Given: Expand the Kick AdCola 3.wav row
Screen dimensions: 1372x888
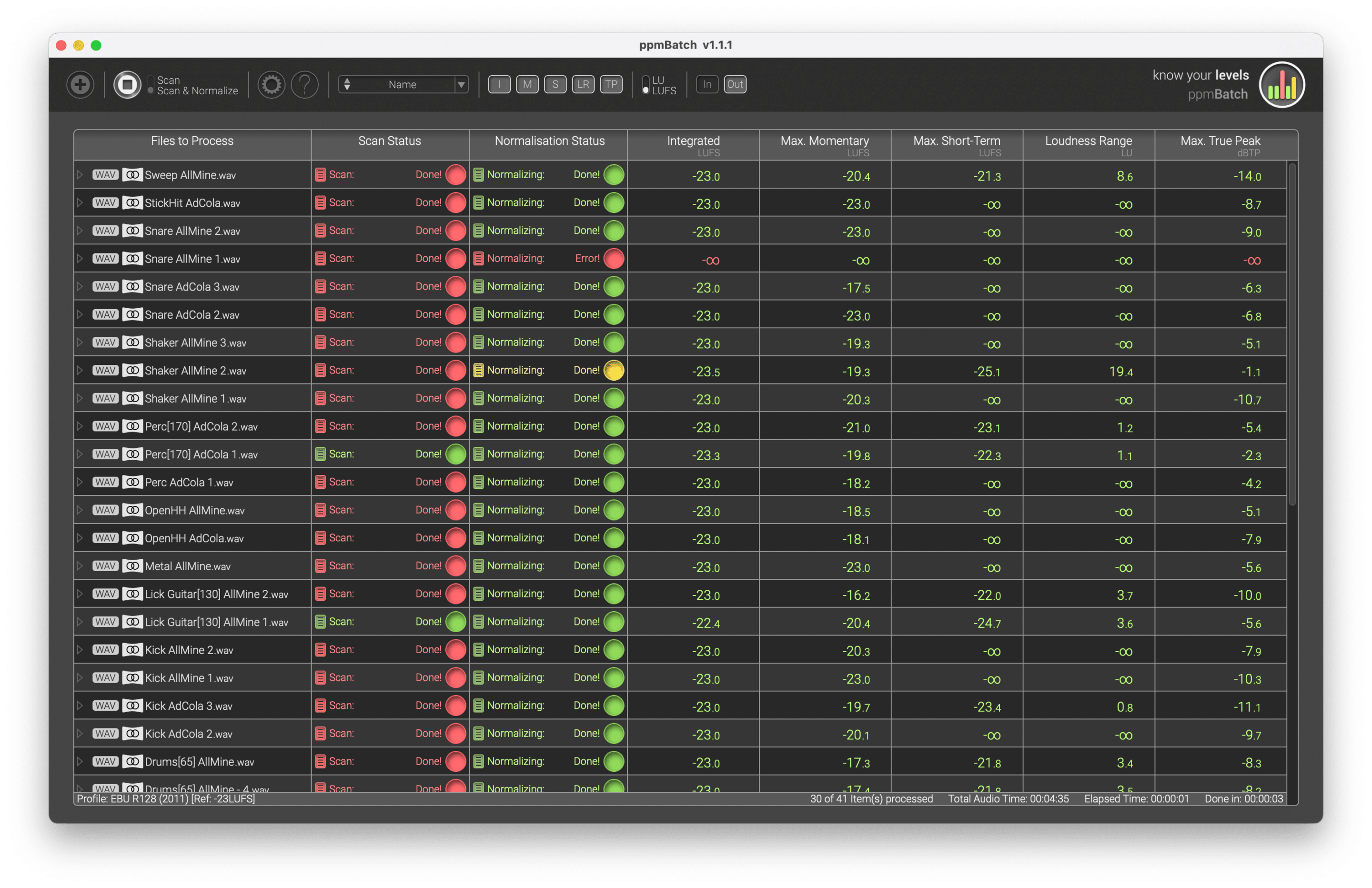Looking at the screenshot, I should point(80,705).
